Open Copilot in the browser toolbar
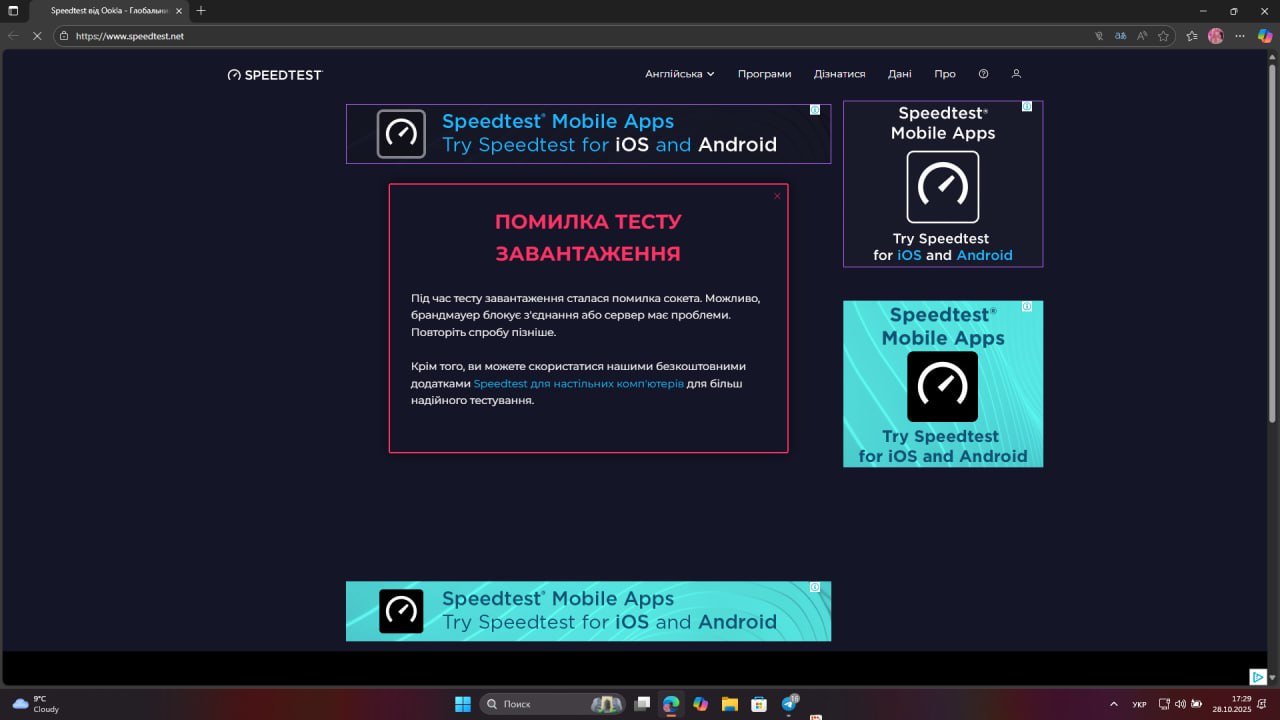The width and height of the screenshot is (1280, 720). 1264,36
